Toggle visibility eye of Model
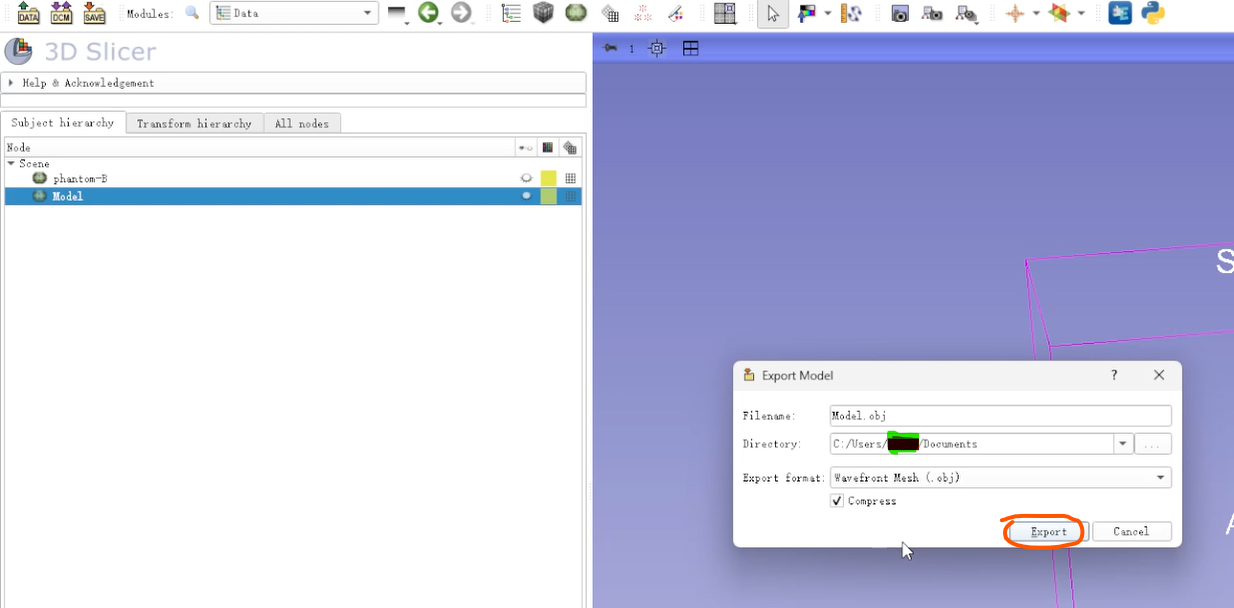Viewport: 1234px width, 608px height. click(x=526, y=196)
